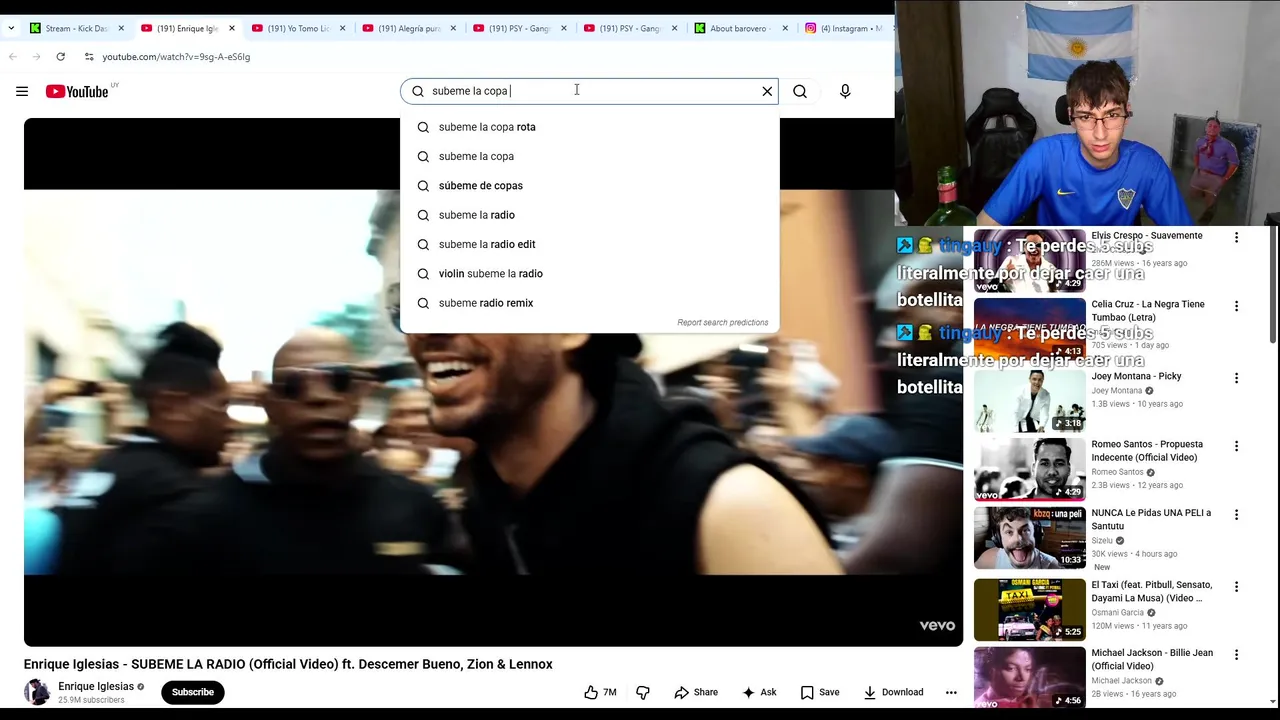The image size is (1280, 720).
Task: Open 'El Taxi (feat. Pitbull' thumbnail
Action: (1030, 610)
